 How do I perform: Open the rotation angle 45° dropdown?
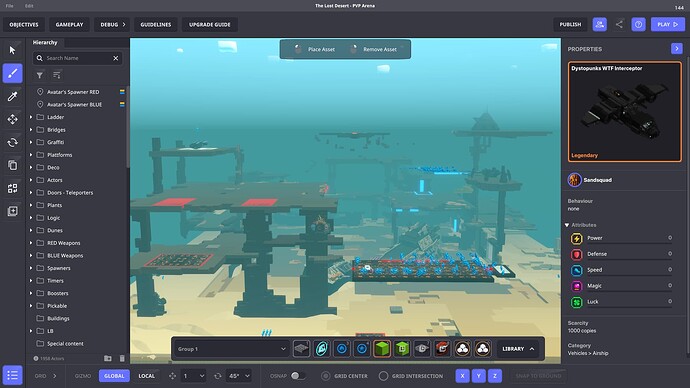pyautogui.click(x=239, y=376)
